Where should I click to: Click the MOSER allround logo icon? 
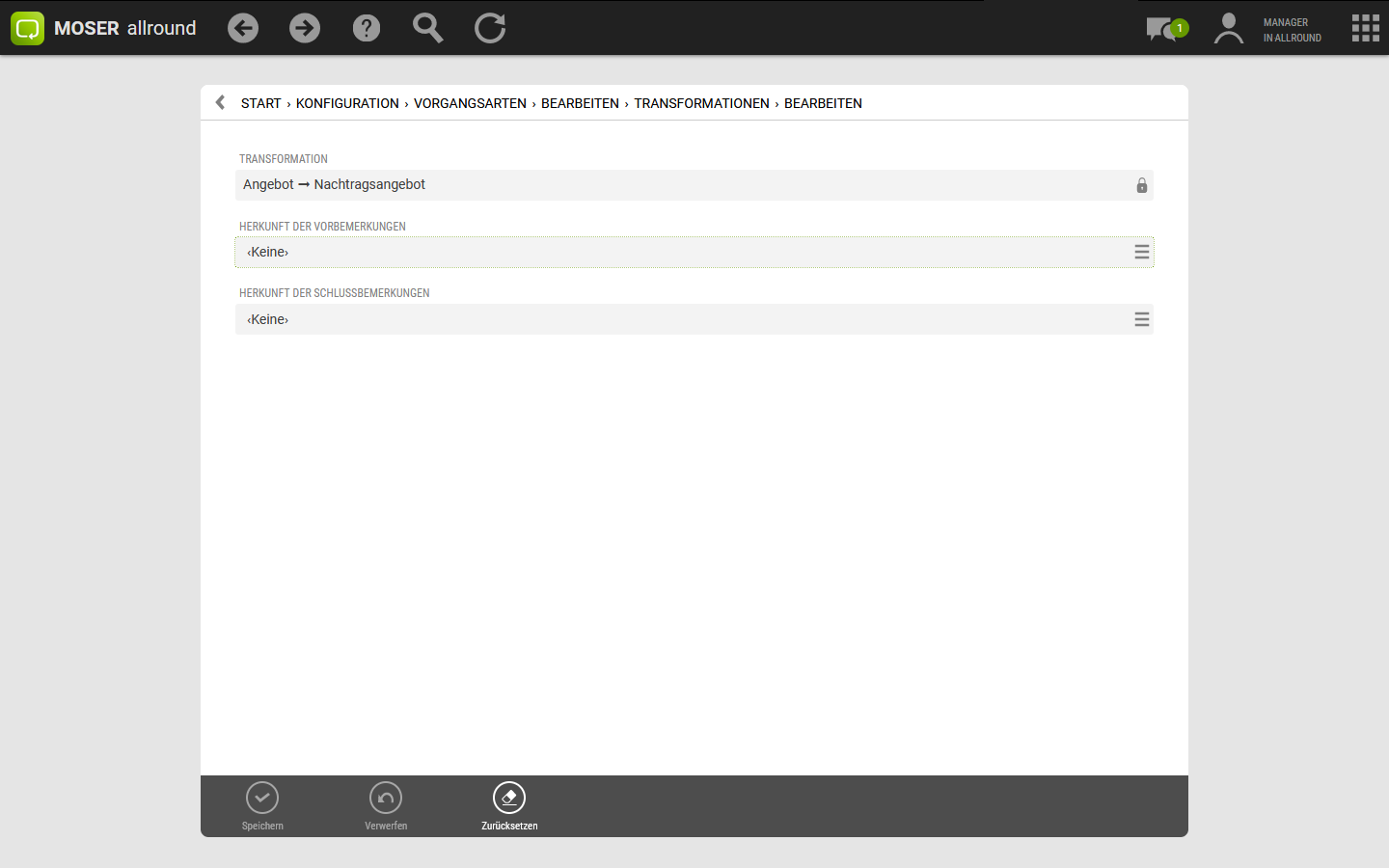tap(28, 28)
